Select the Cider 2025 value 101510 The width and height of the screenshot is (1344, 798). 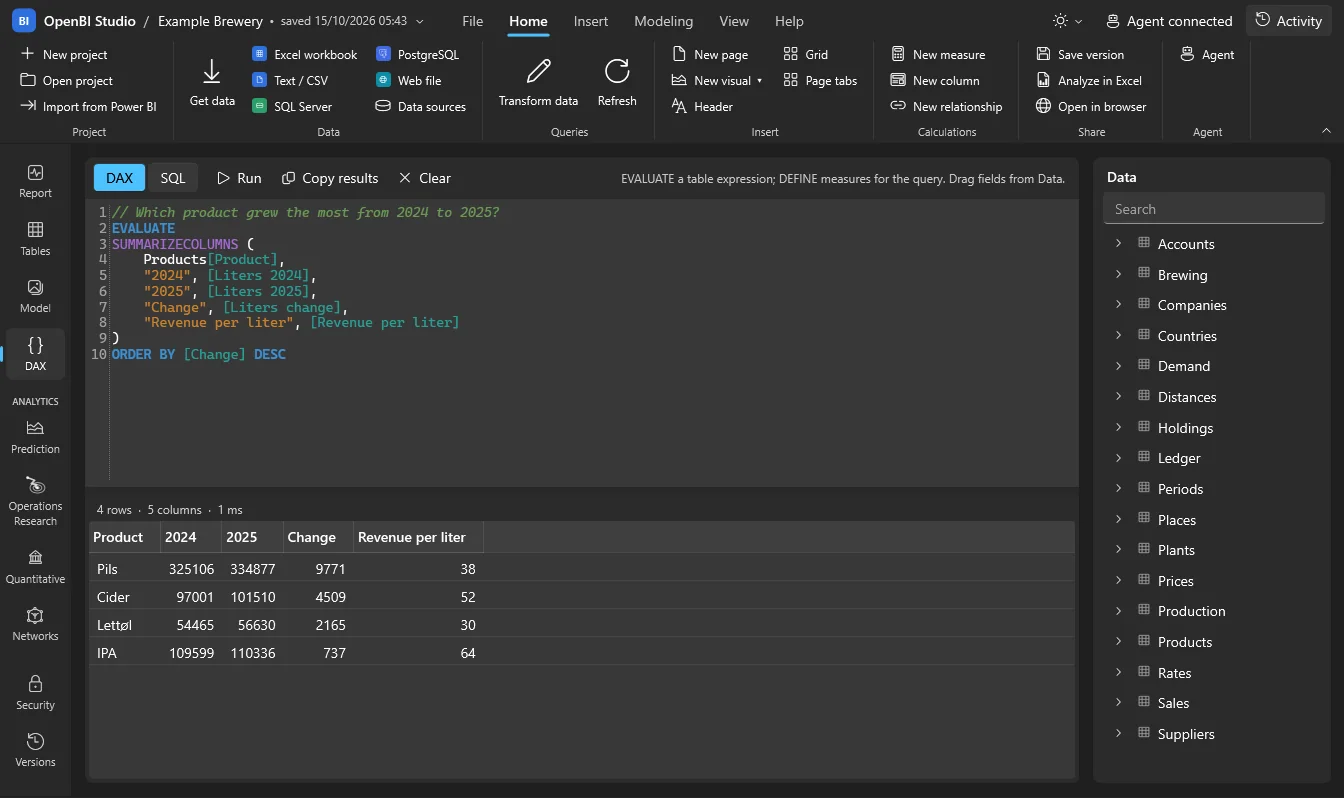[252, 597]
